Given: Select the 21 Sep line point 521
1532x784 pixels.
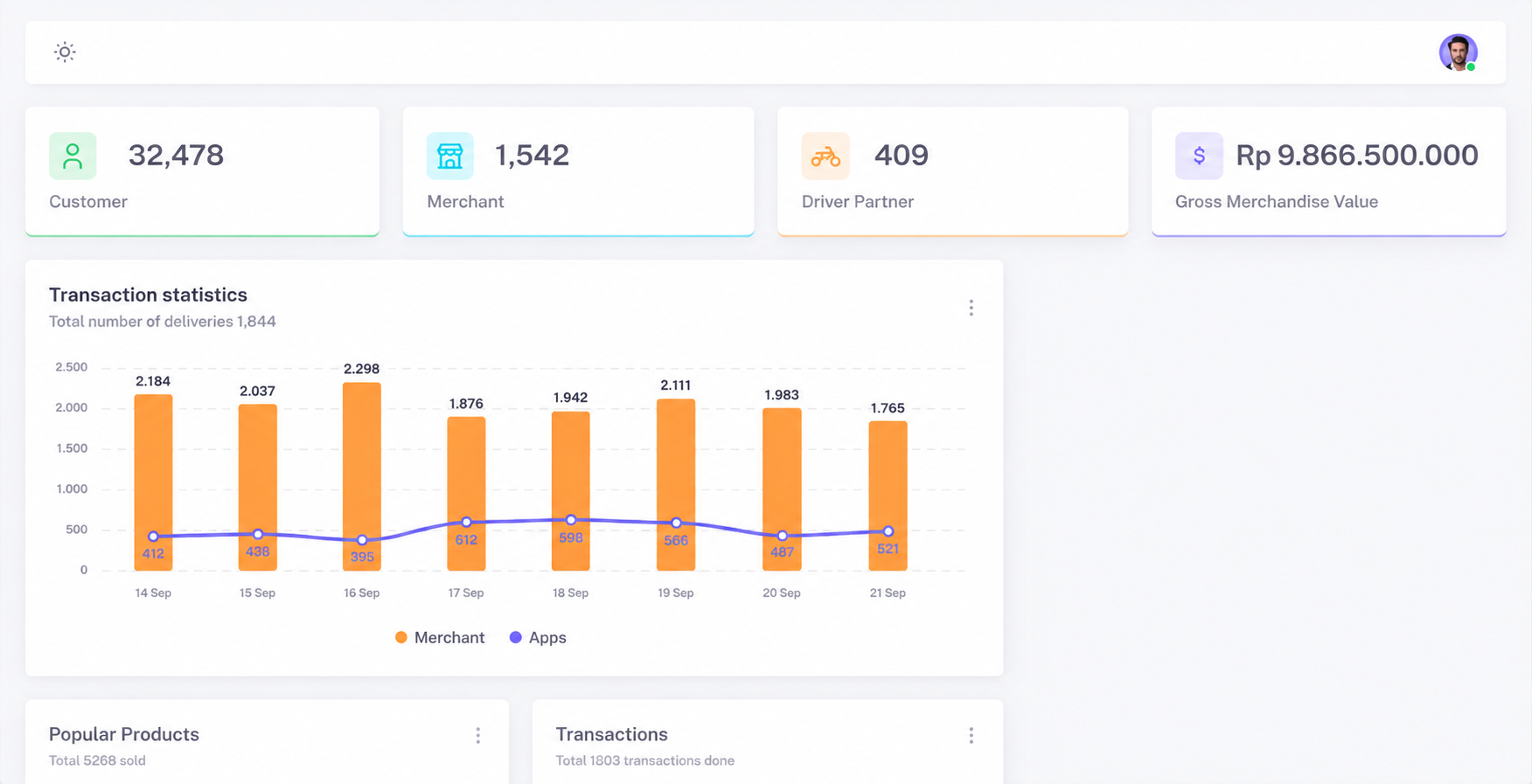Looking at the screenshot, I should coord(888,531).
